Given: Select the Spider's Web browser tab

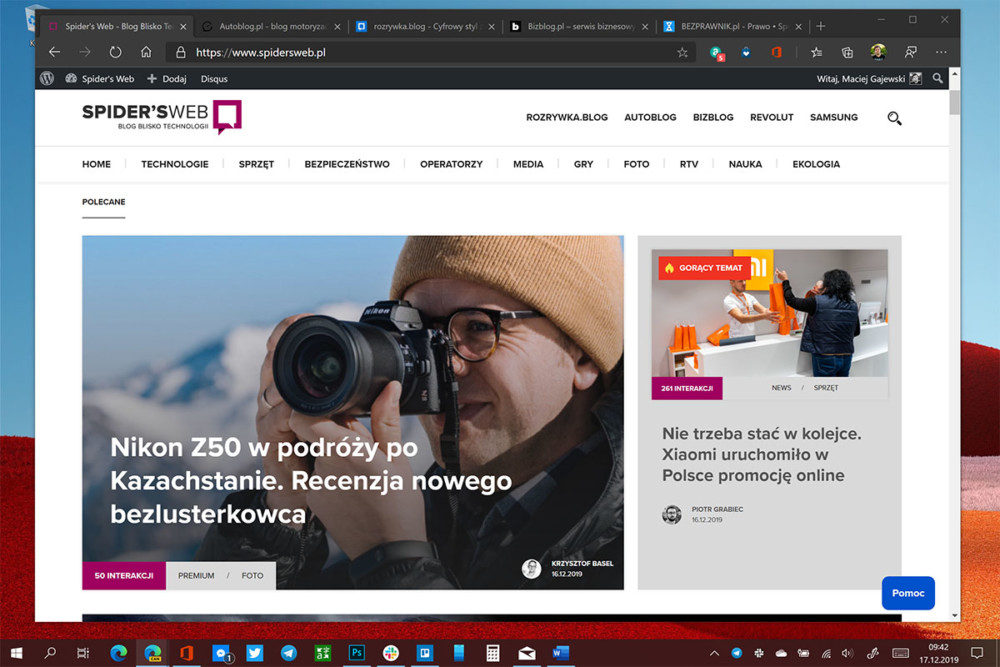Looking at the screenshot, I should point(117,26).
